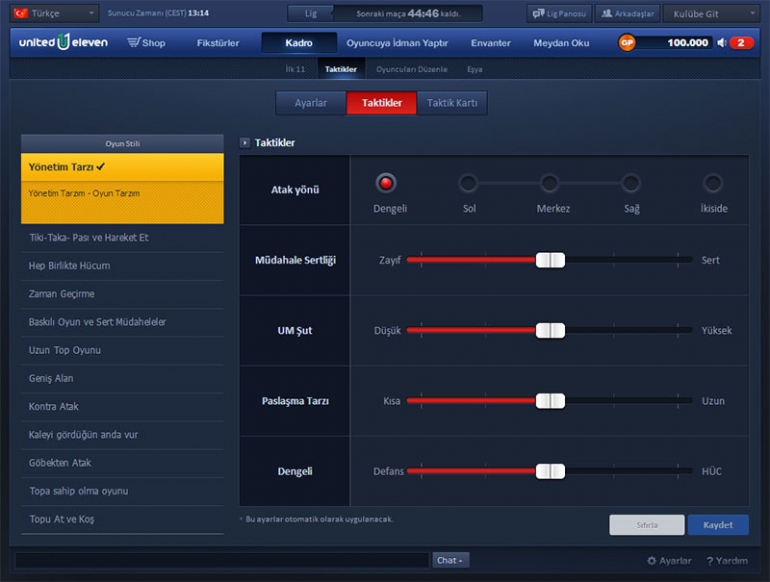Image resolution: width=770 pixels, height=582 pixels.
Task: Mute sound with the speaker icon
Action: tap(722, 43)
